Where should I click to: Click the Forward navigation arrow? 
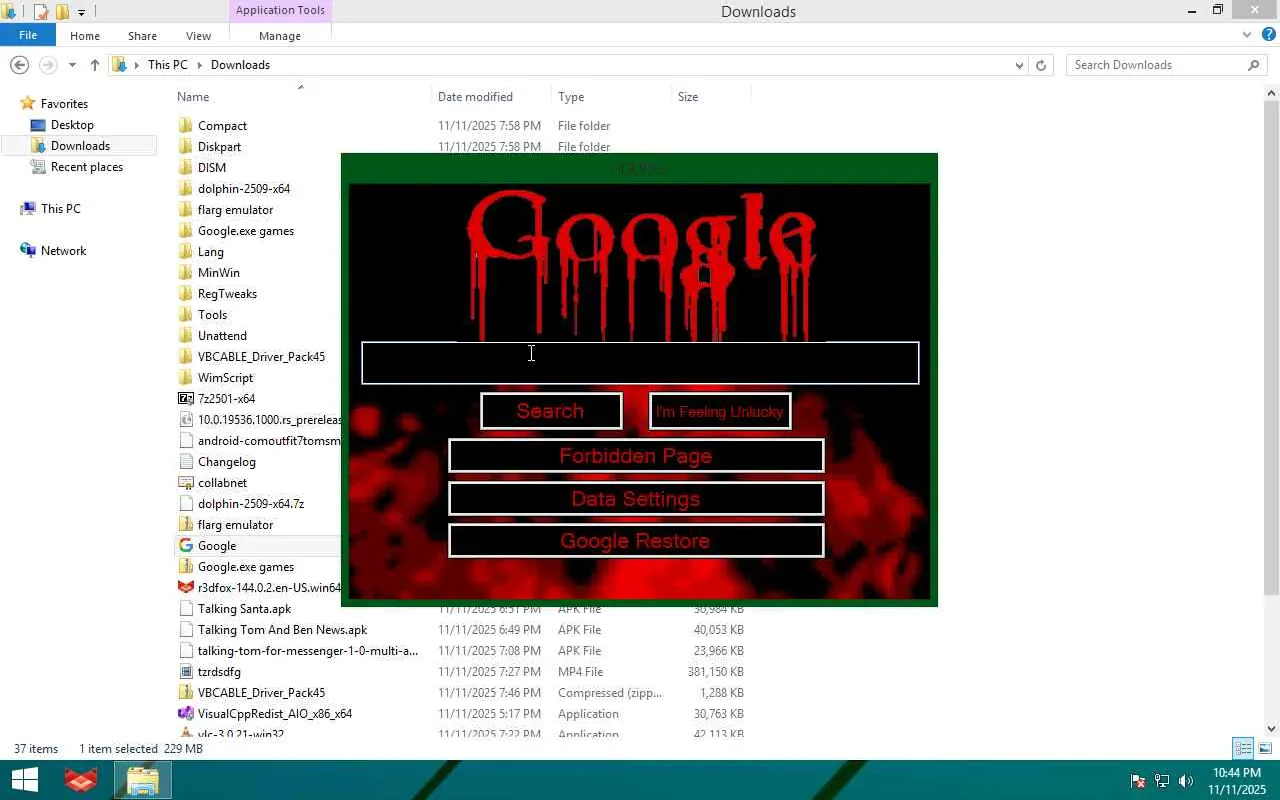[x=47, y=65]
